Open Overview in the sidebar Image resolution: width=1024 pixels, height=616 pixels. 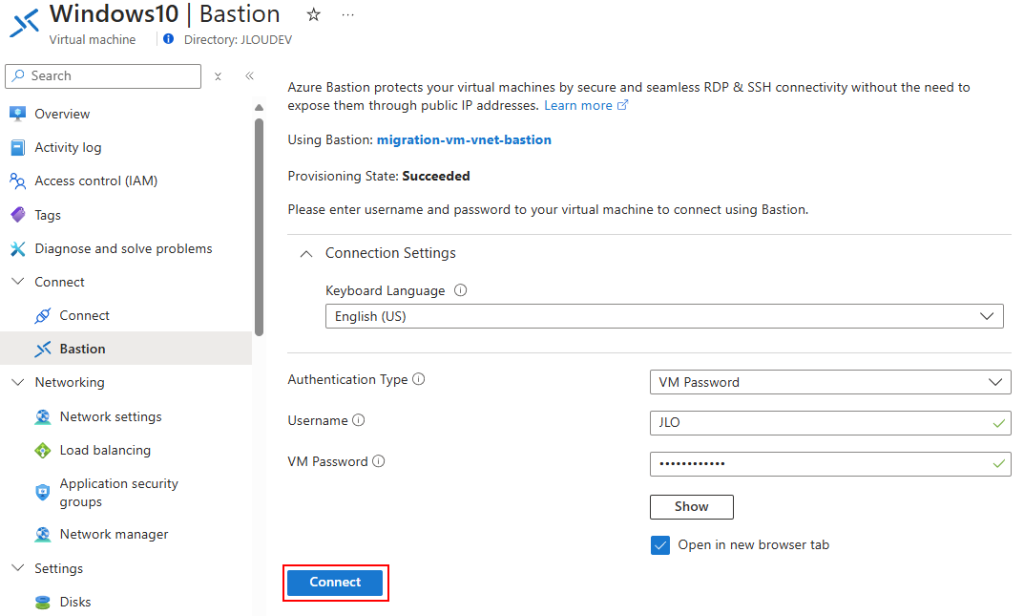pyautogui.click(x=62, y=114)
